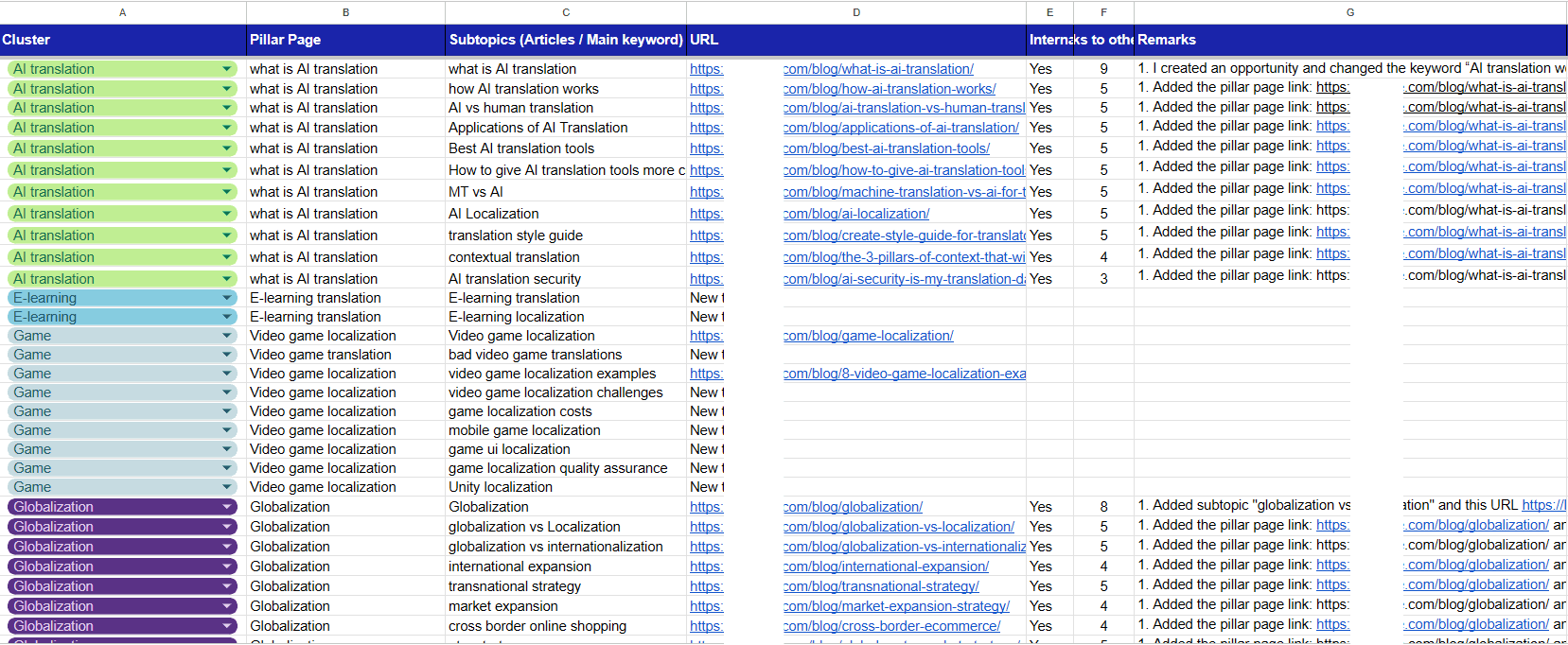Open the blog/cross-border-ecommerce/ URL link

(x=891, y=626)
